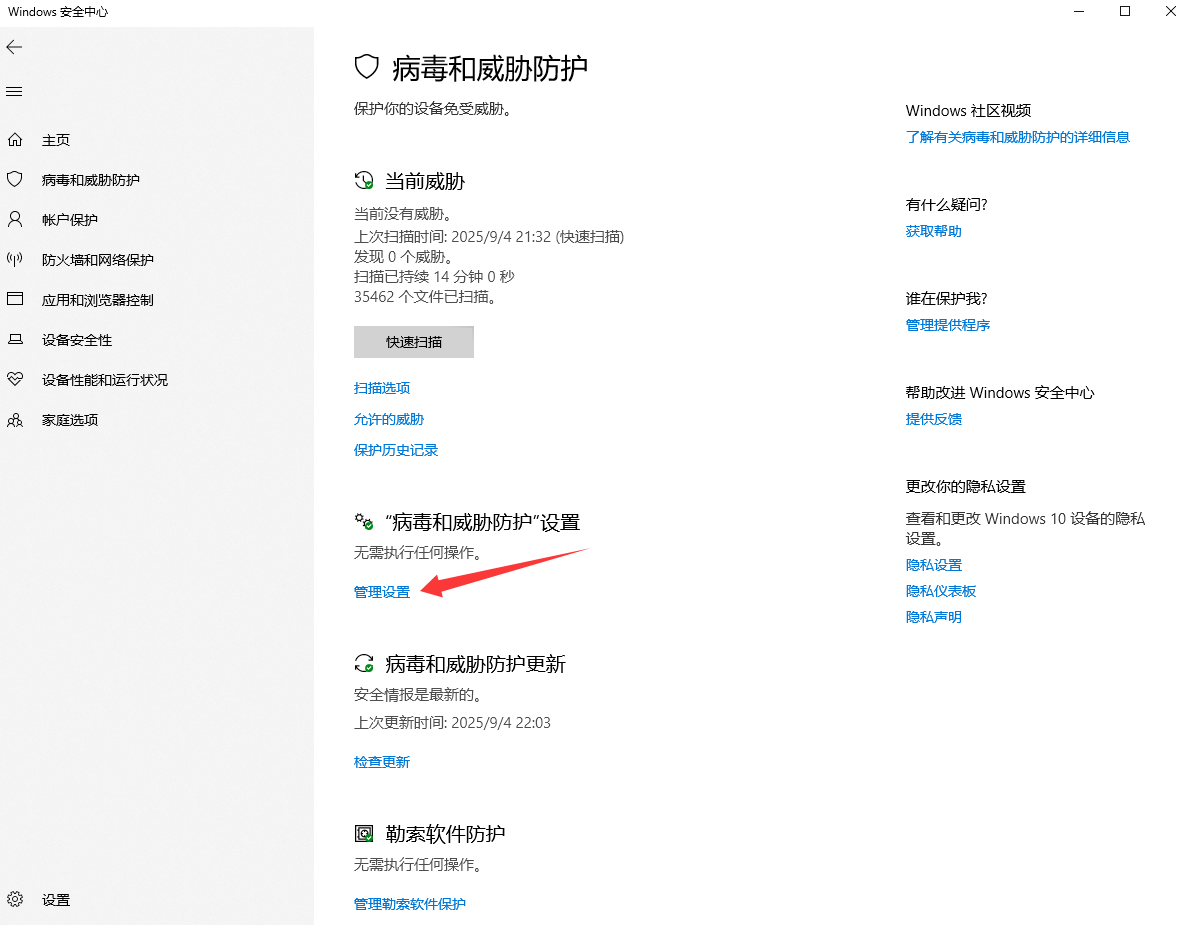Click the account protection person icon
Screen dimensions: 1181x925
click(x=15, y=220)
